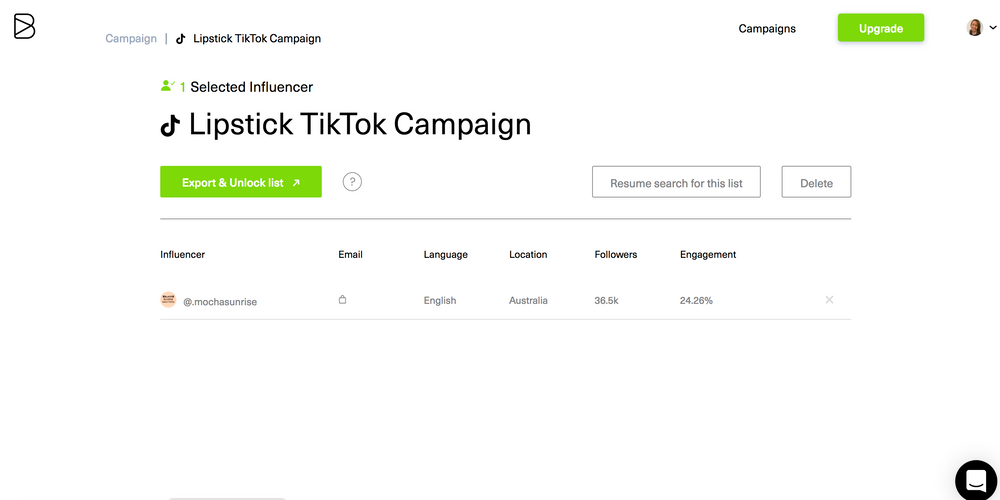
Task: Click Export & Unlock list button
Action: tap(241, 182)
